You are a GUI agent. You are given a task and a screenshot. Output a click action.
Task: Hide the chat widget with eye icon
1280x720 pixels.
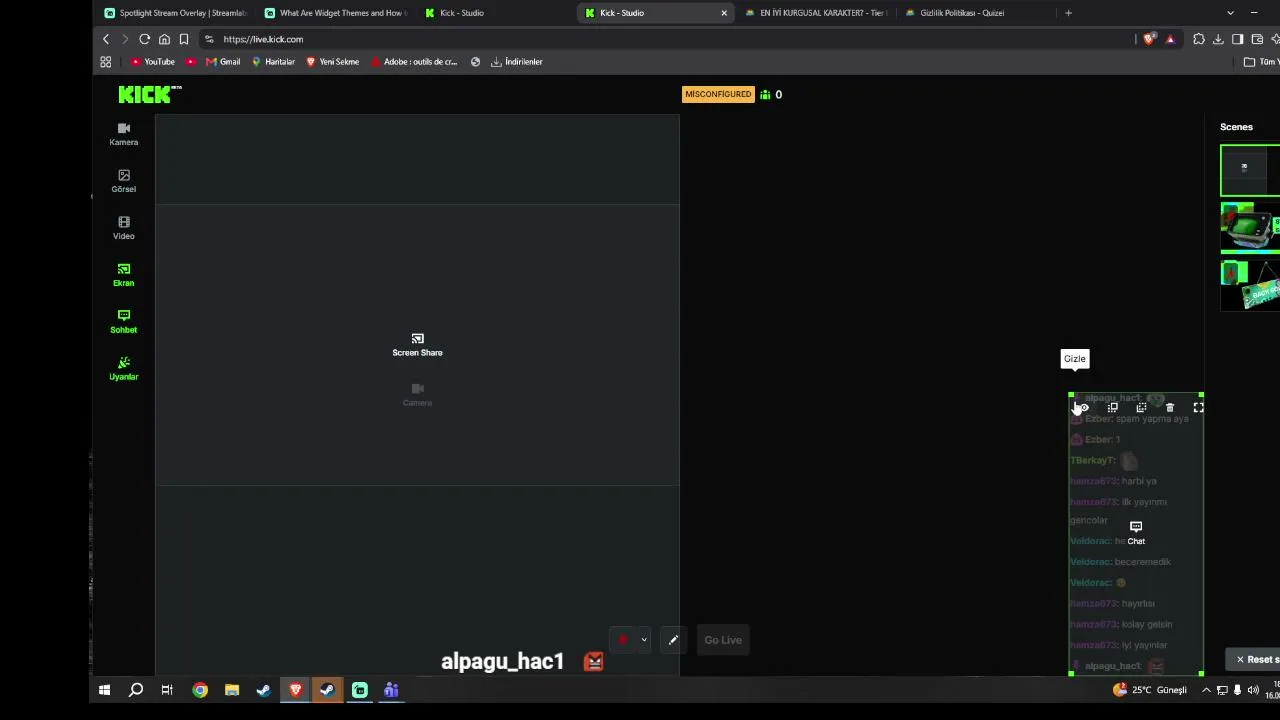click(1083, 408)
